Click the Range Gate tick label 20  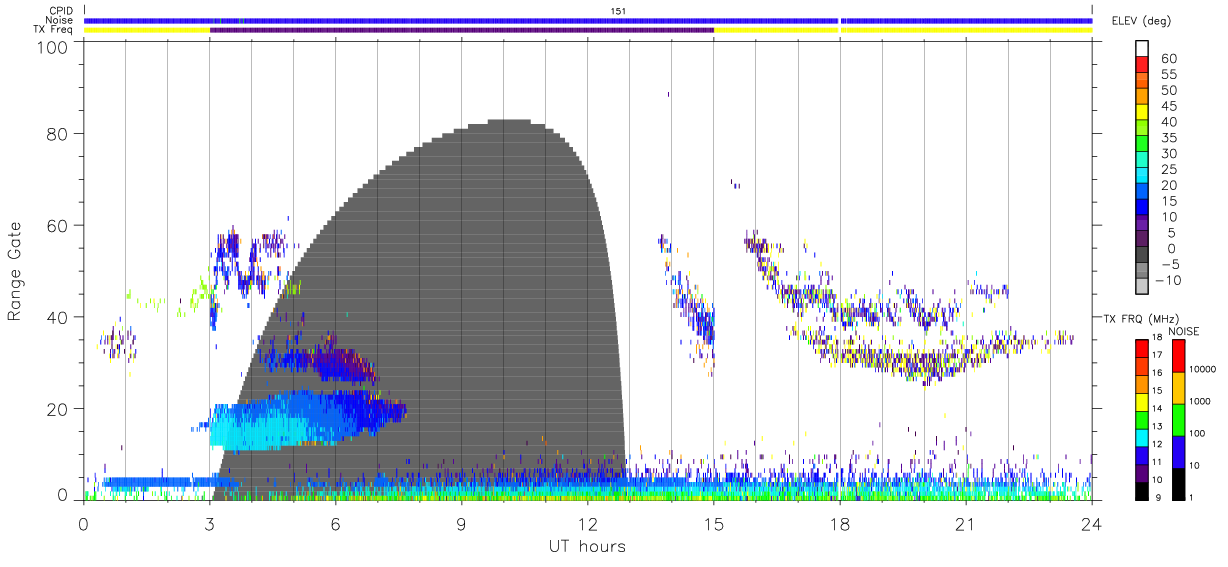59,409
